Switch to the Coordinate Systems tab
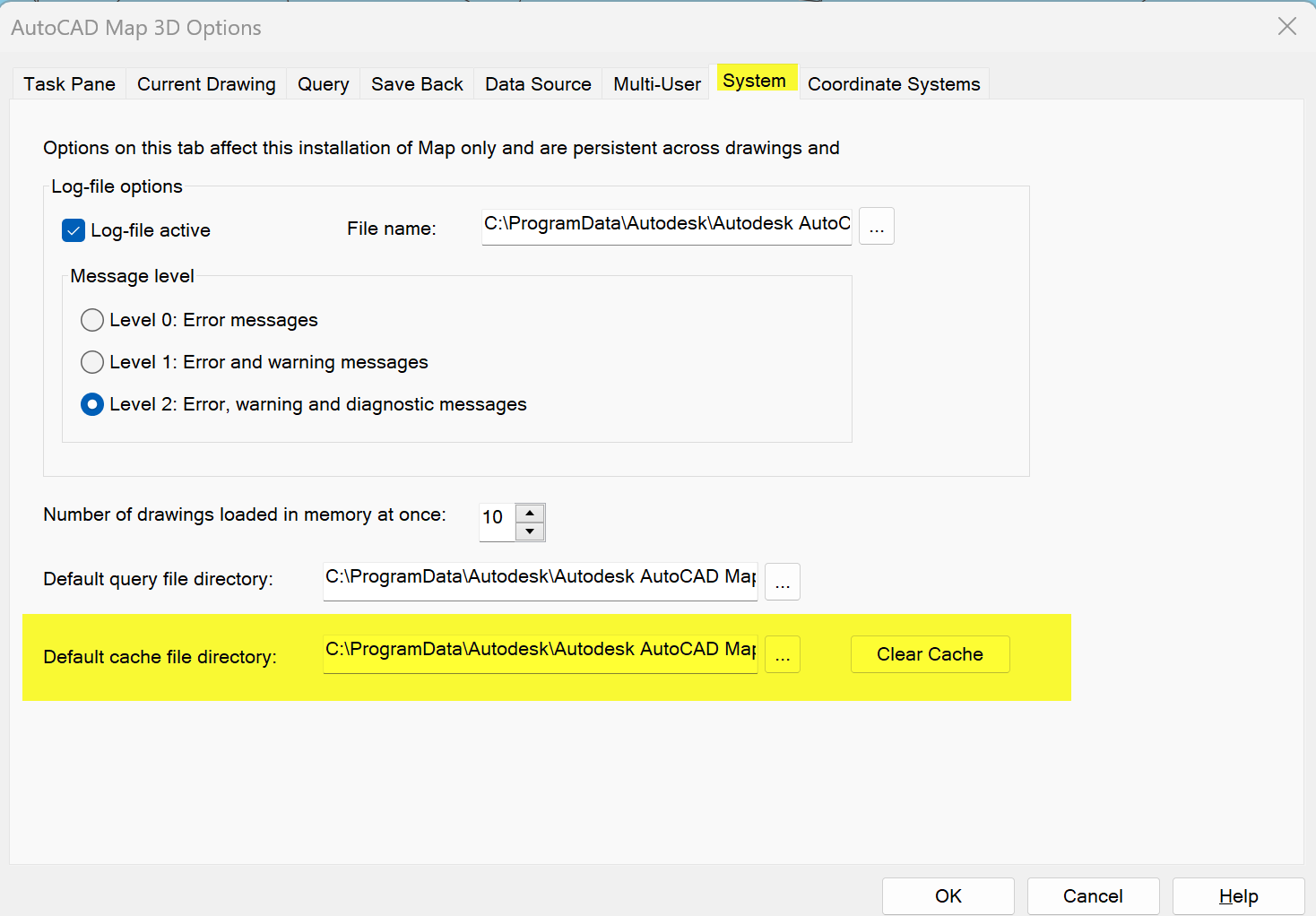1316x916 pixels. [x=894, y=83]
